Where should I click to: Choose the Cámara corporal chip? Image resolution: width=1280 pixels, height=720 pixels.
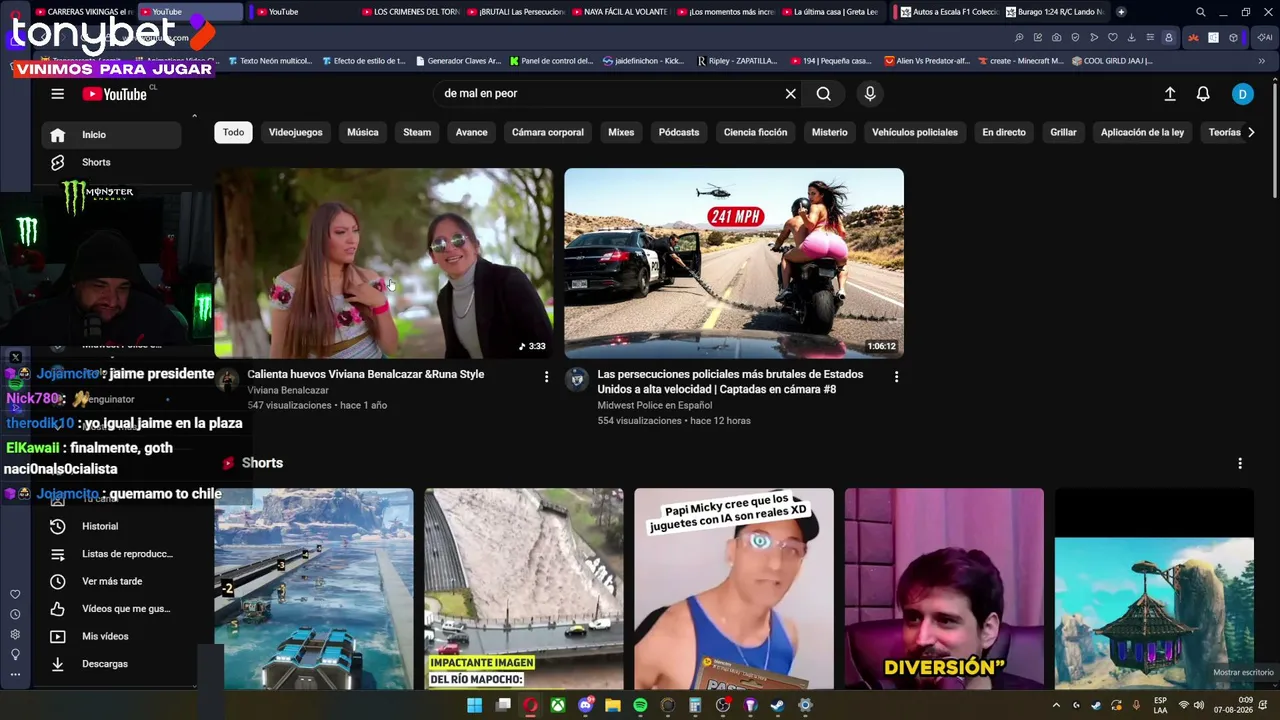548,132
